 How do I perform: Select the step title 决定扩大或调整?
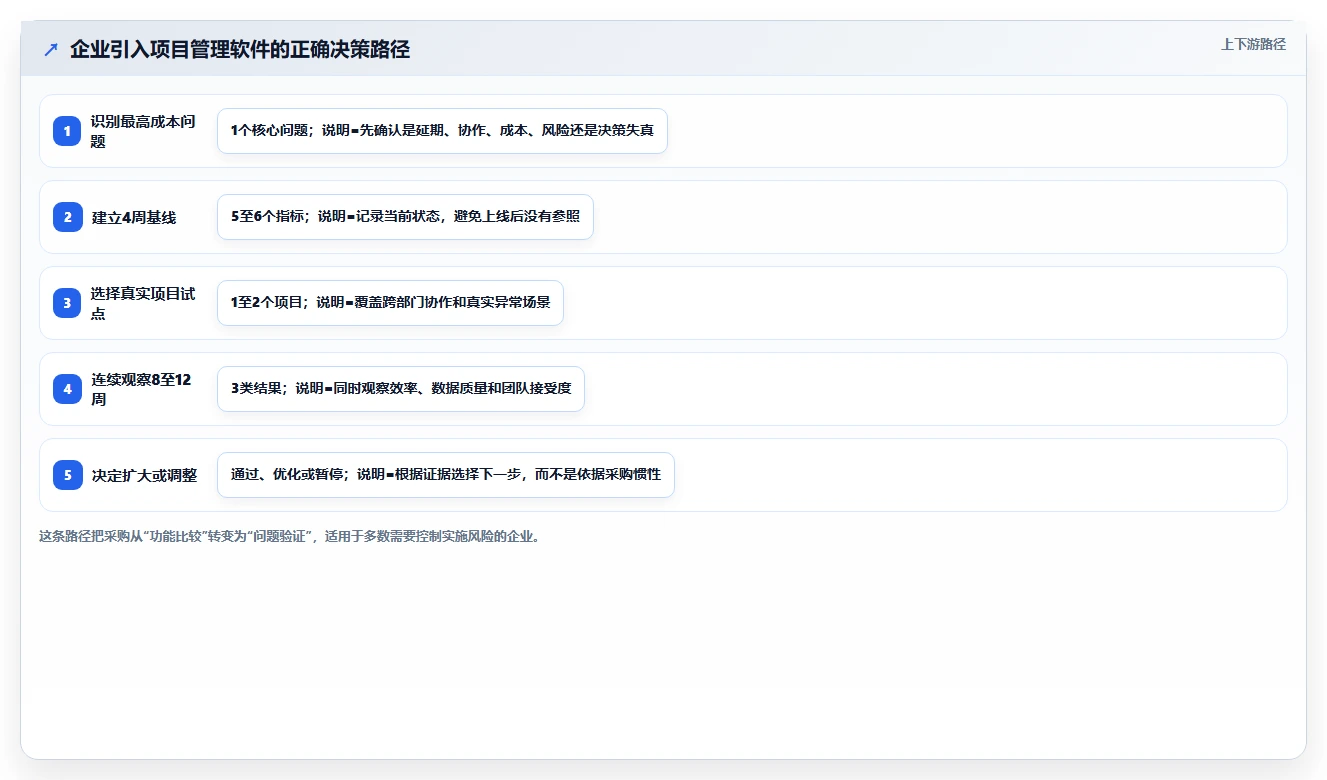pos(144,475)
